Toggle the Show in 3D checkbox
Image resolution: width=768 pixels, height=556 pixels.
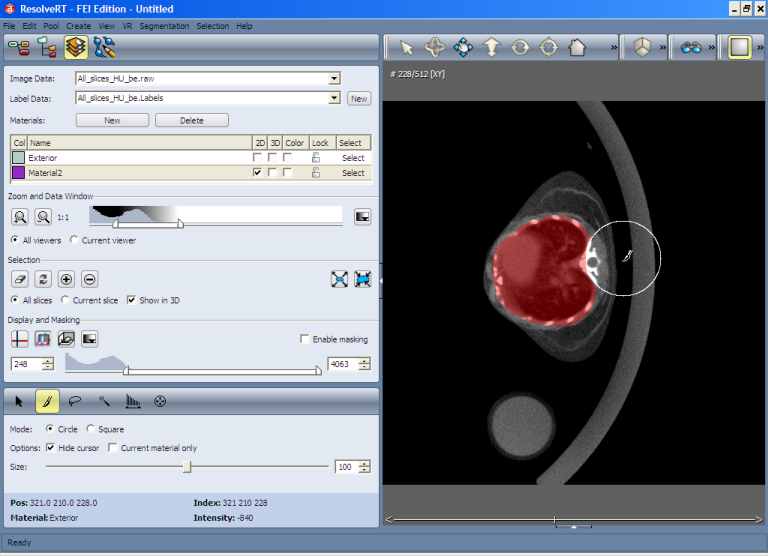click(x=132, y=300)
